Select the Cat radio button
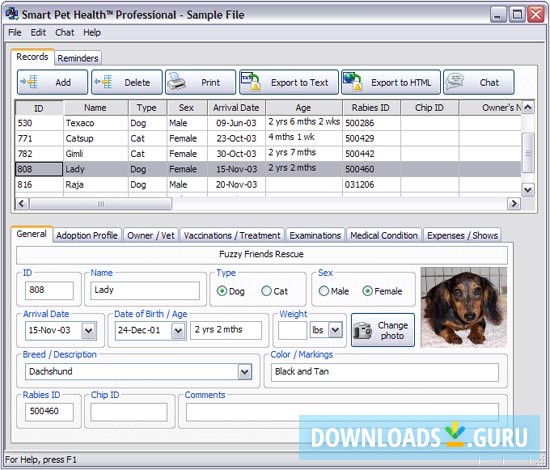550x470 pixels. [x=266, y=291]
